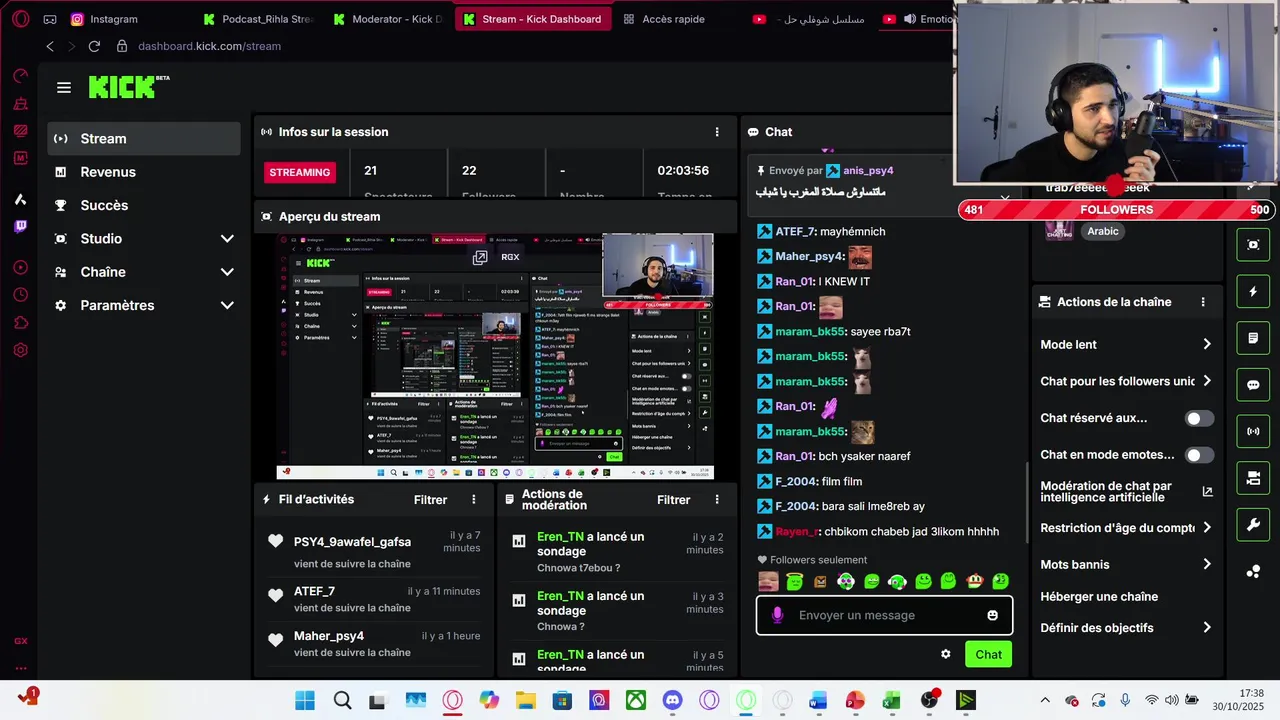Image resolution: width=1280 pixels, height=720 pixels.
Task: Toggle the Chat réservé aux... switch
Action: pos(1199,418)
